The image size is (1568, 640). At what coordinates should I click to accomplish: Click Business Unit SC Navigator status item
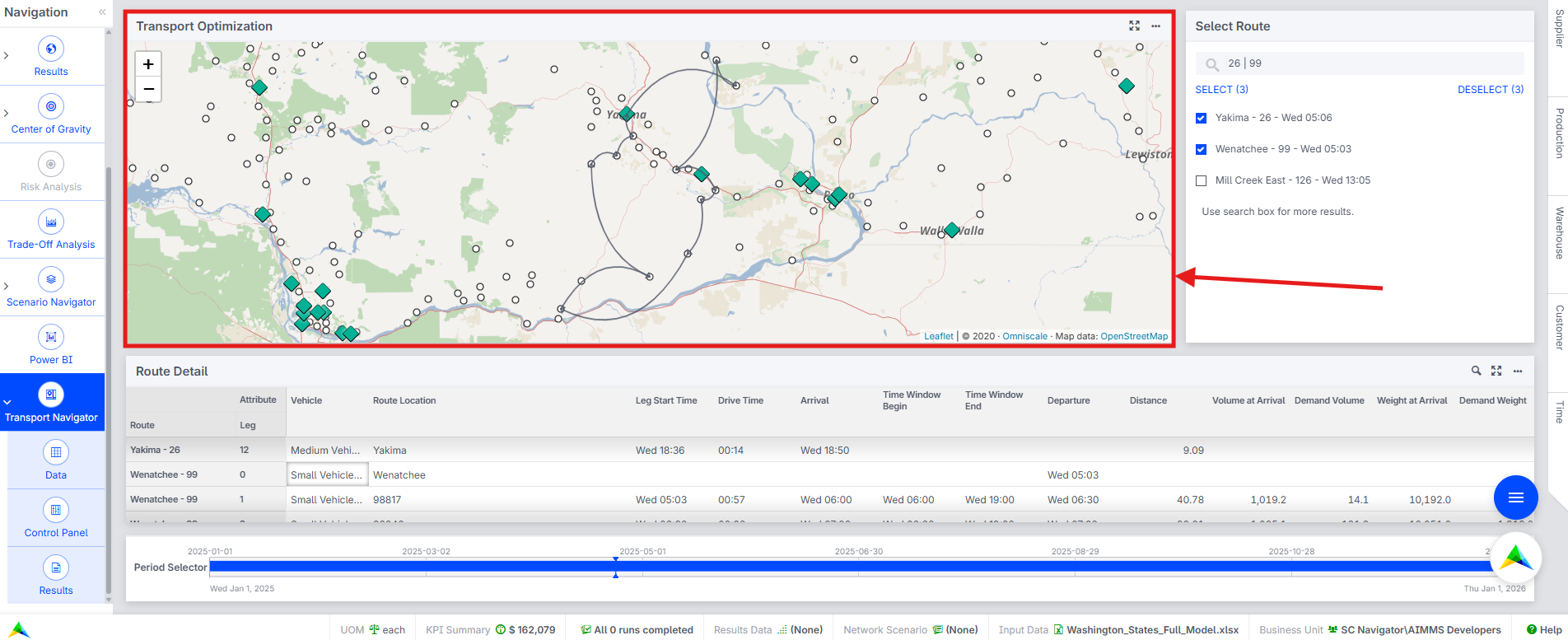(1380, 630)
